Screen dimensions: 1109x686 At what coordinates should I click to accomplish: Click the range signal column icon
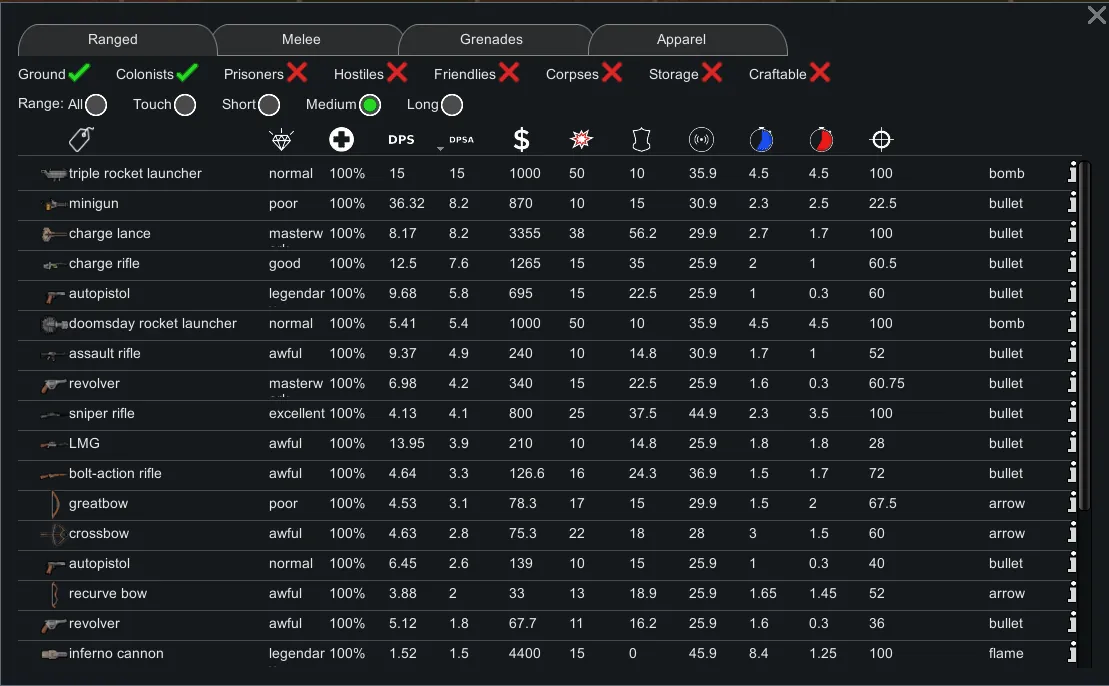click(x=701, y=140)
